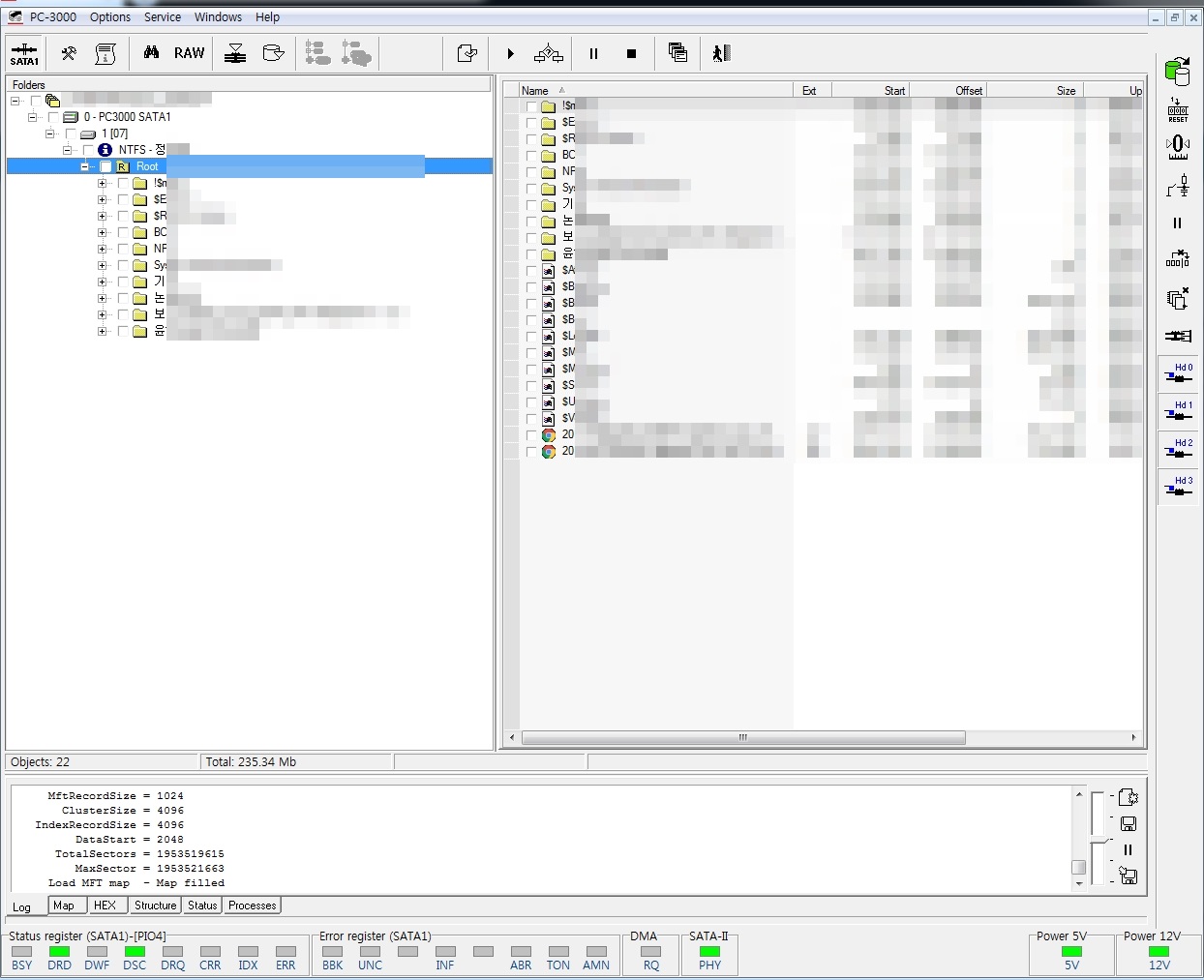This screenshot has width=1204, height=980.
Task: Click the checkmark document icon in the toolbar
Action: 467,53
